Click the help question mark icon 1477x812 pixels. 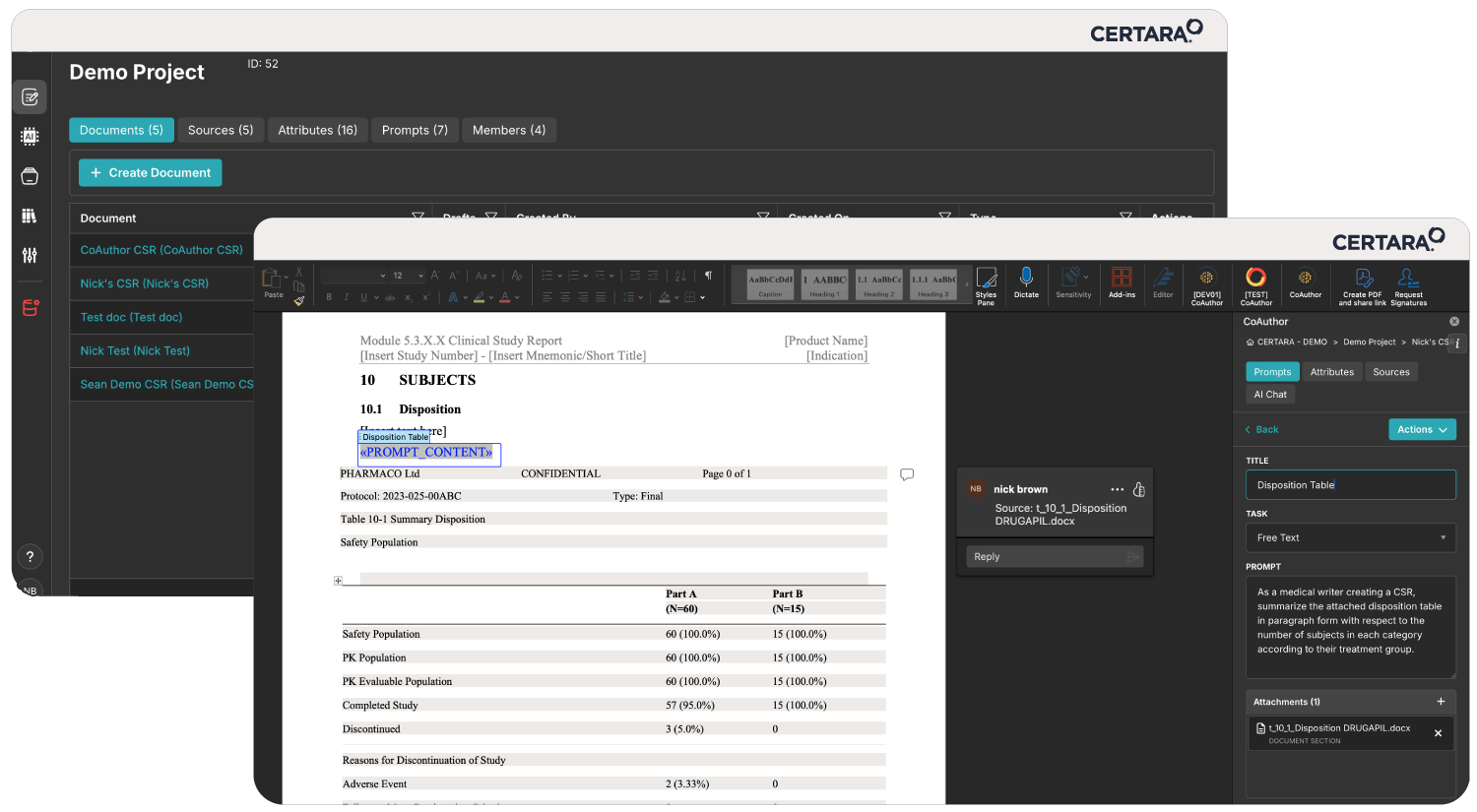(30, 556)
